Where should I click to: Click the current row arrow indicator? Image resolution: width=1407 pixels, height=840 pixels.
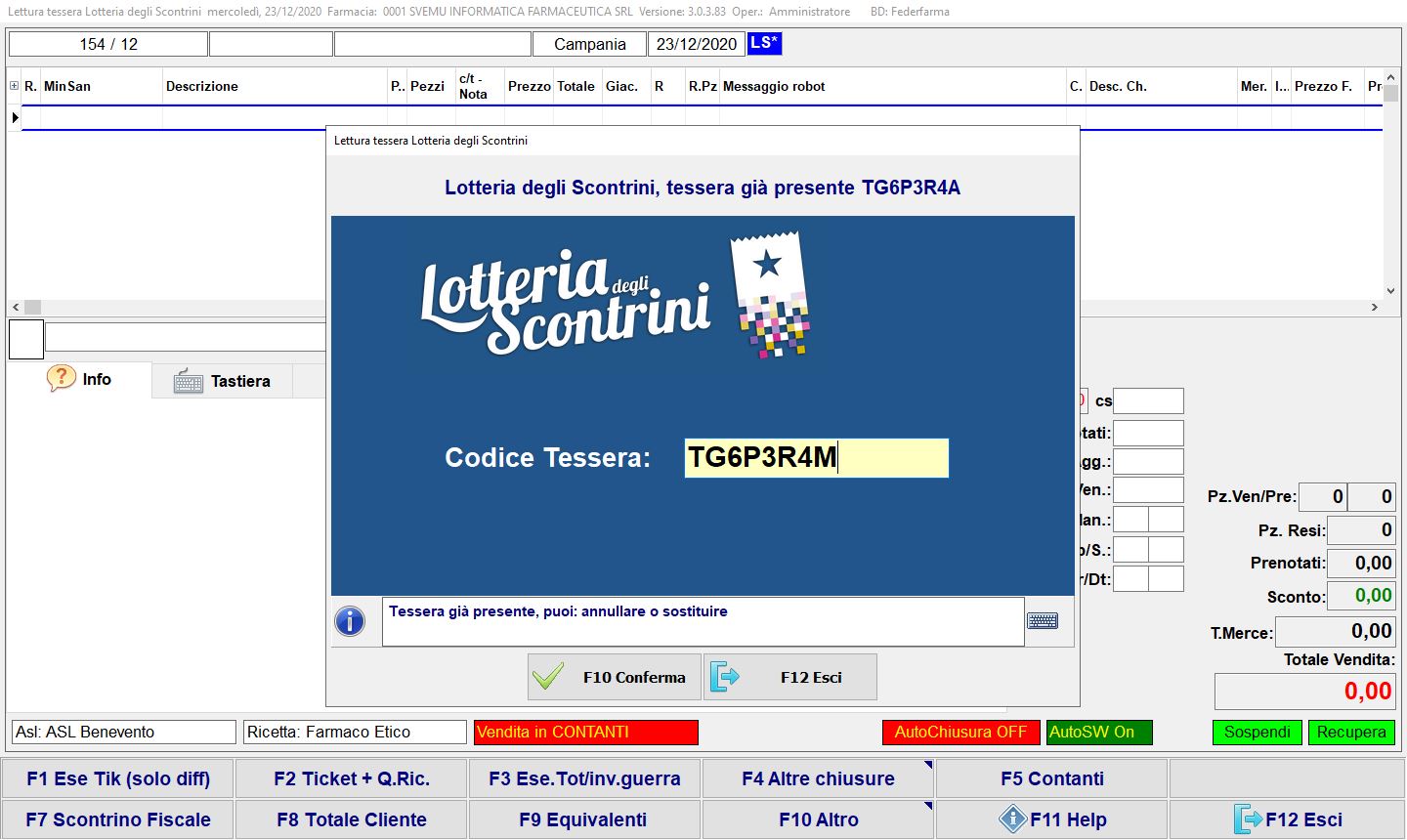coord(15,117)
